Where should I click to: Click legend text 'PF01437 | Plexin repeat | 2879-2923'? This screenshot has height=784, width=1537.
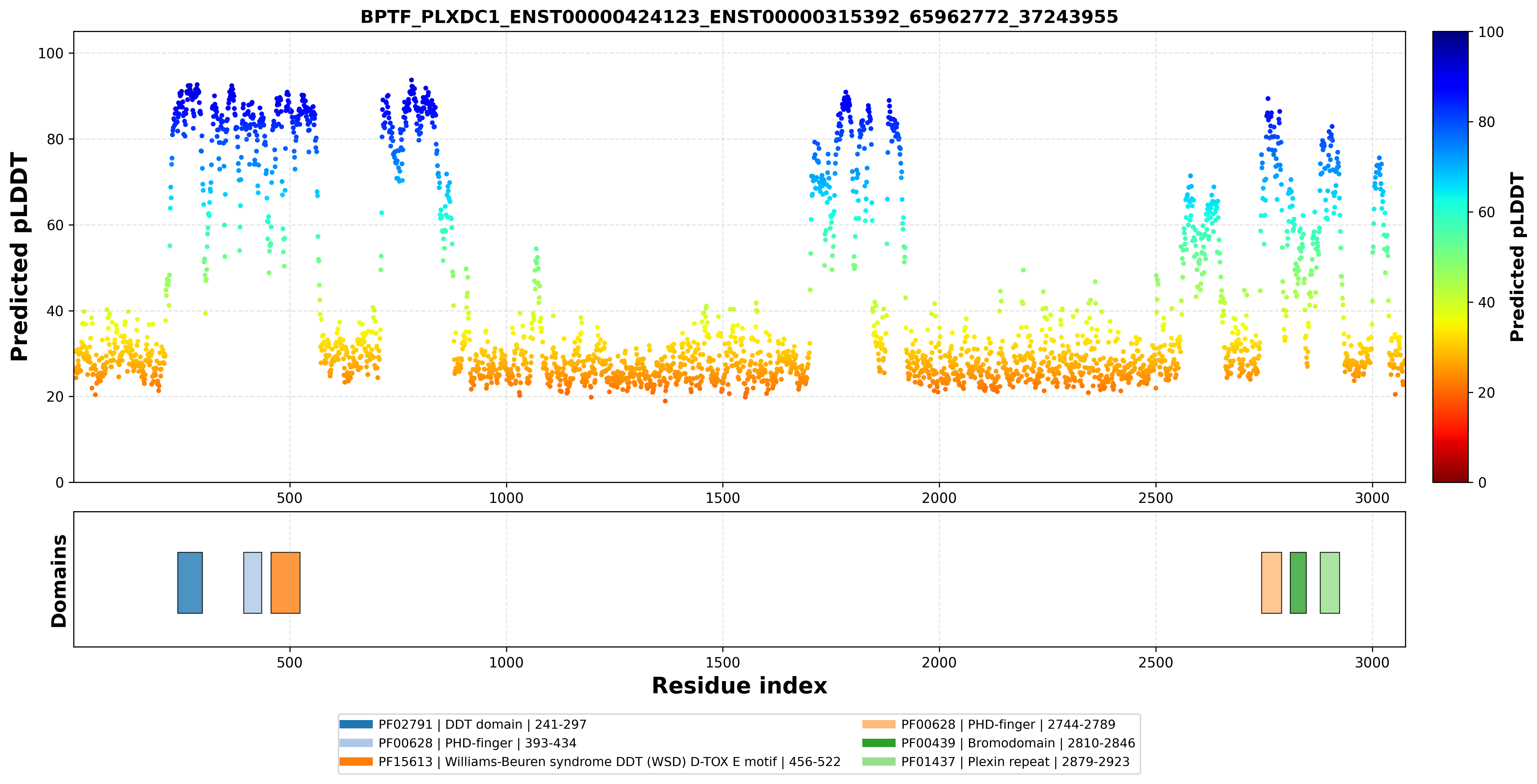point(1016,761)
